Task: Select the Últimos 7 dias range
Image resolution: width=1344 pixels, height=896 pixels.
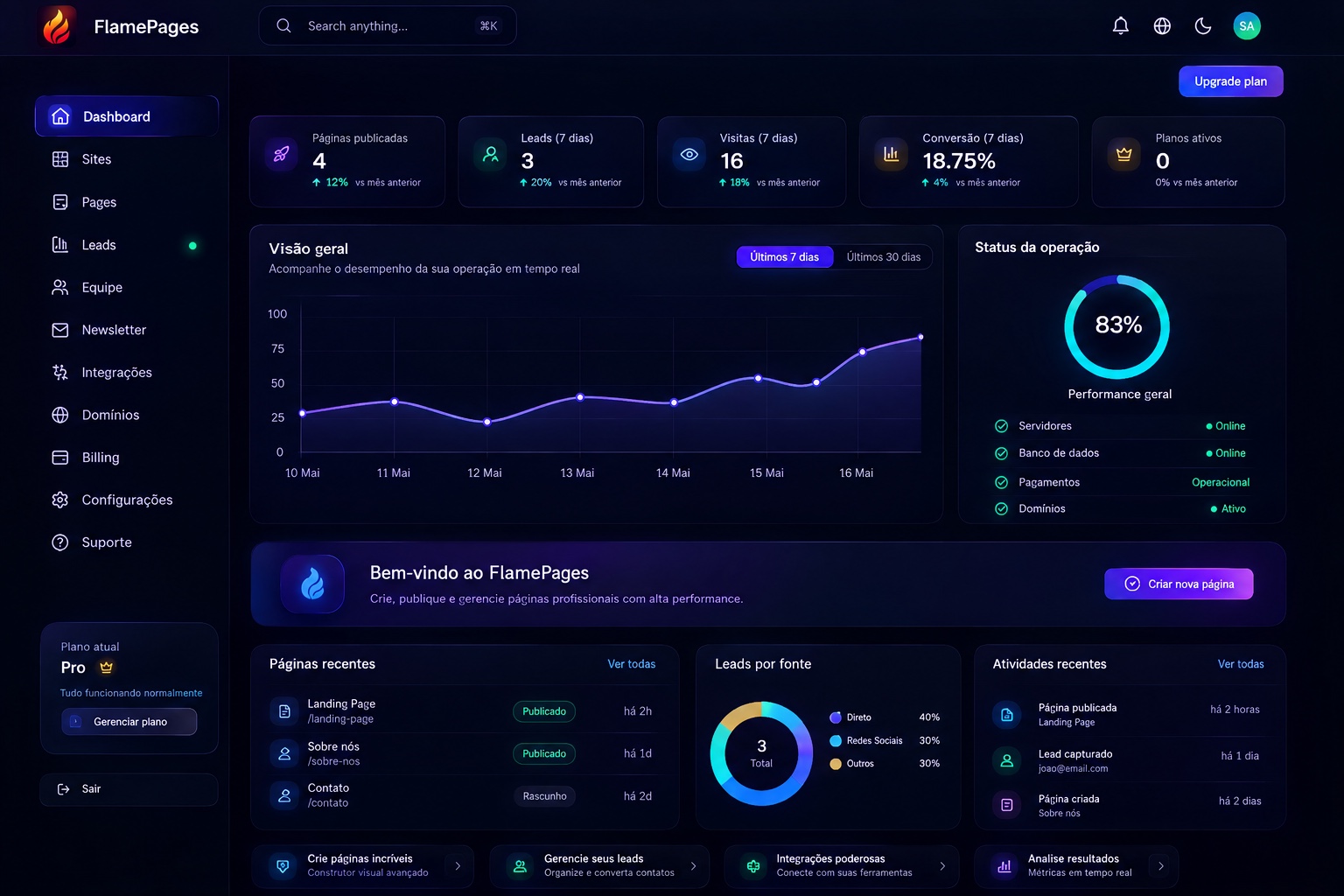Action: pyautogui.click(x=784, y=256)
